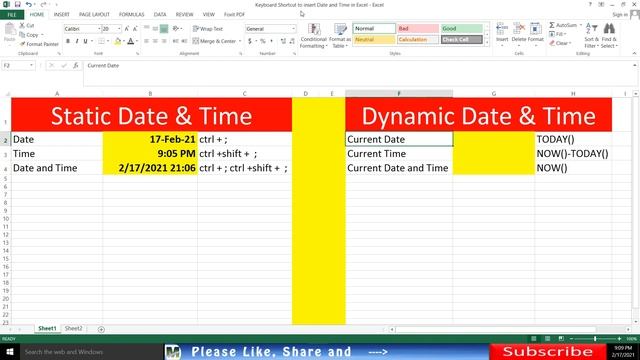Open Format as Table menu
The height and width of the screenshot is (360, 640).
click(x=340, y=36)
